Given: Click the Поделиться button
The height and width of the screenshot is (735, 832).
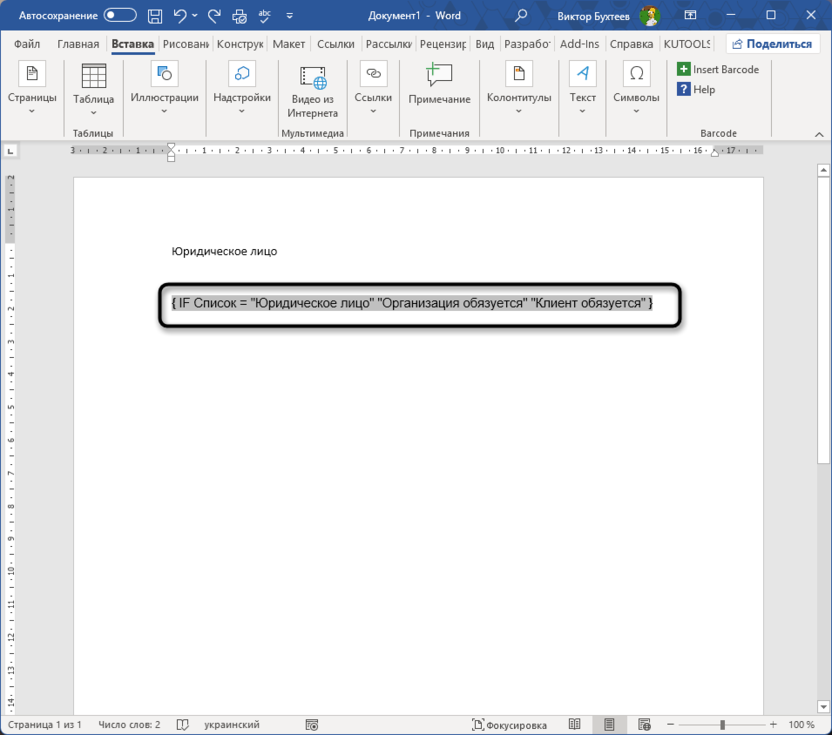Looking at the screenshot, I should pos(772,43).
